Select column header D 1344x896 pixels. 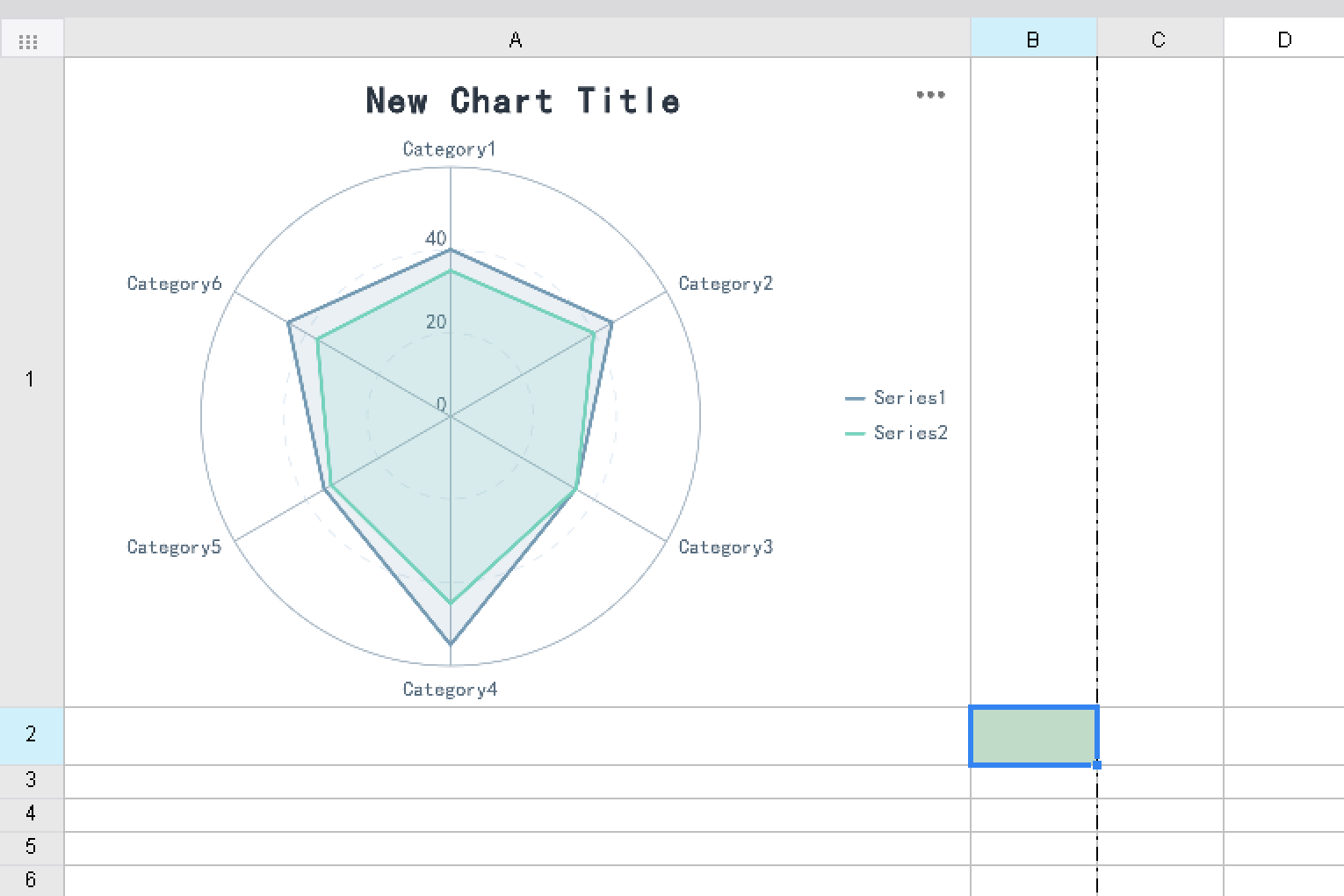tap(1285, 39)
